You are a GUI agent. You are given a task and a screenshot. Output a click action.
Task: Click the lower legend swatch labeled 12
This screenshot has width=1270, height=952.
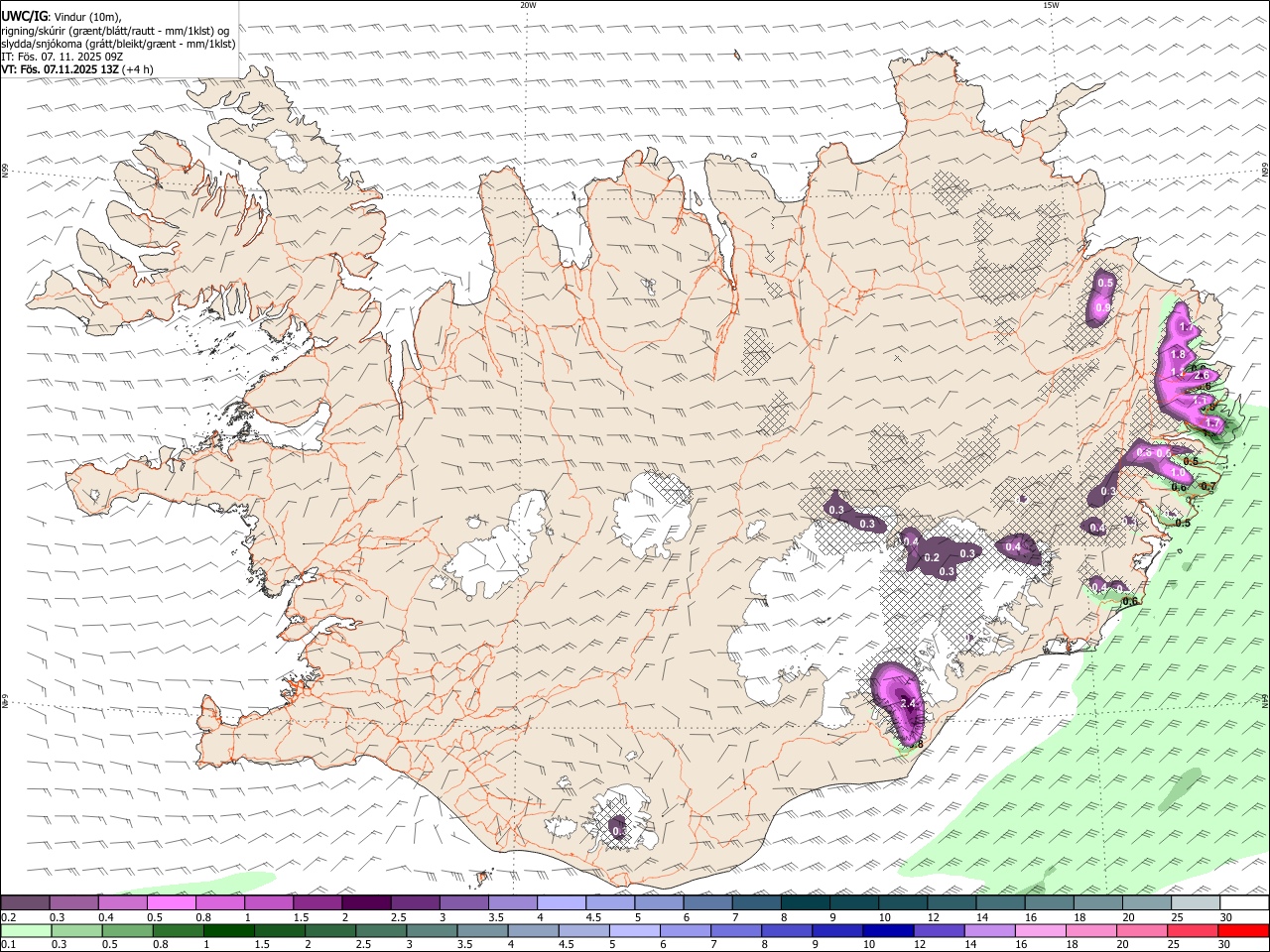click(x=939, y=930)
